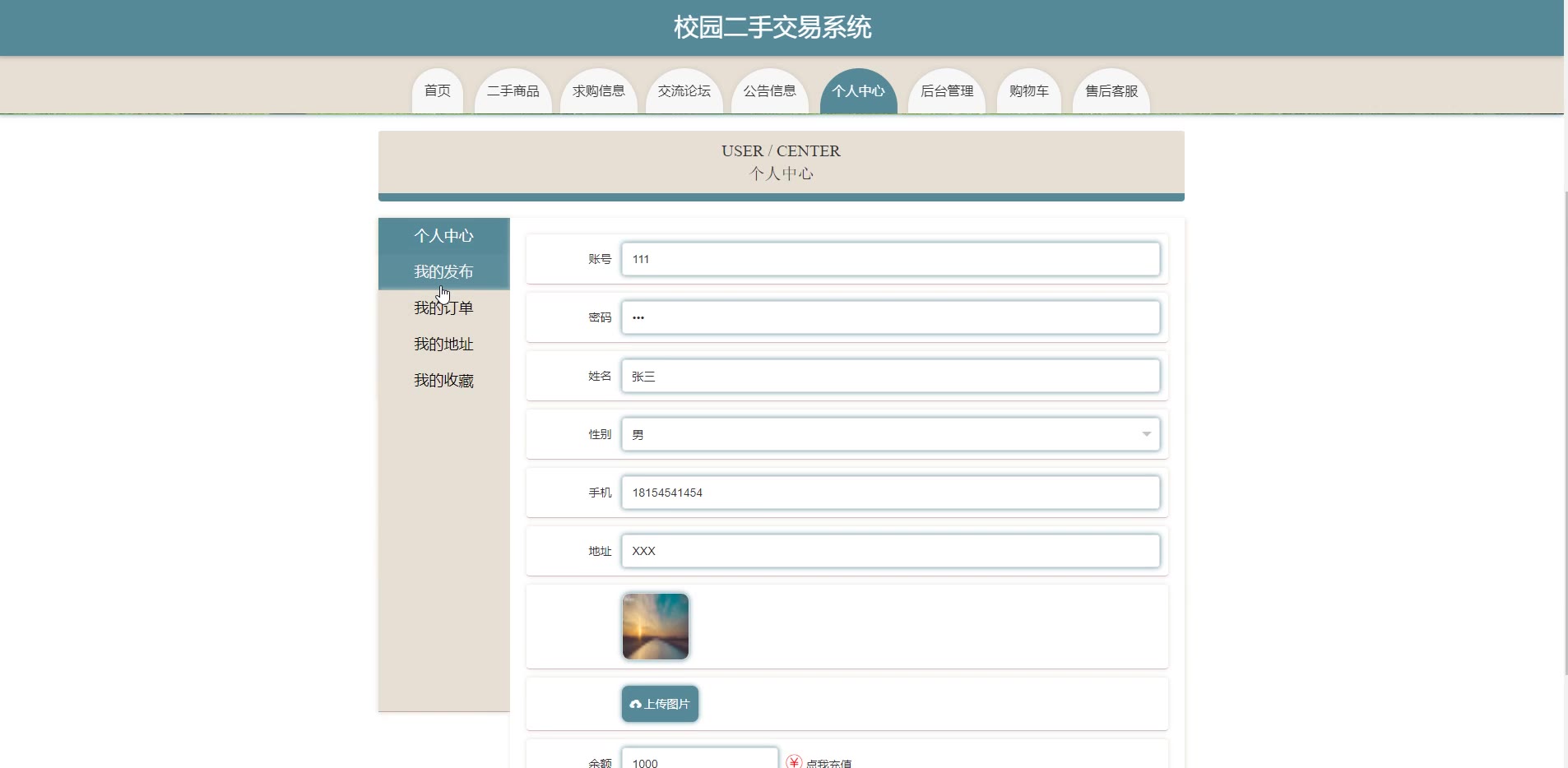Viewport: 1568px width, 768px height.
Task: Click the 点我充值 recharge link
Action: click(828, 764)
